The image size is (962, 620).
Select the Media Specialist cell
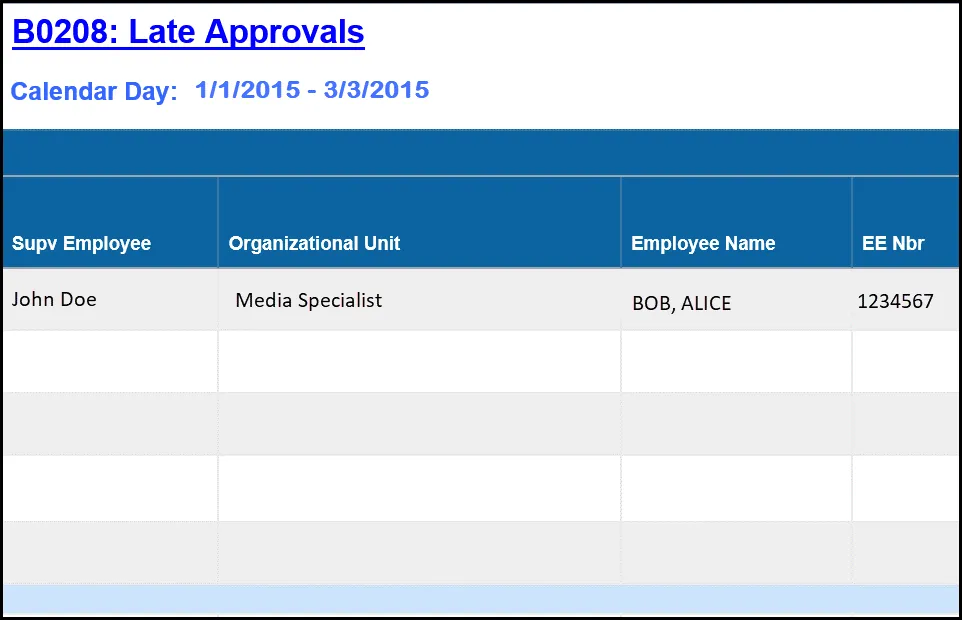pyautogui.click(x=309, y=300)
